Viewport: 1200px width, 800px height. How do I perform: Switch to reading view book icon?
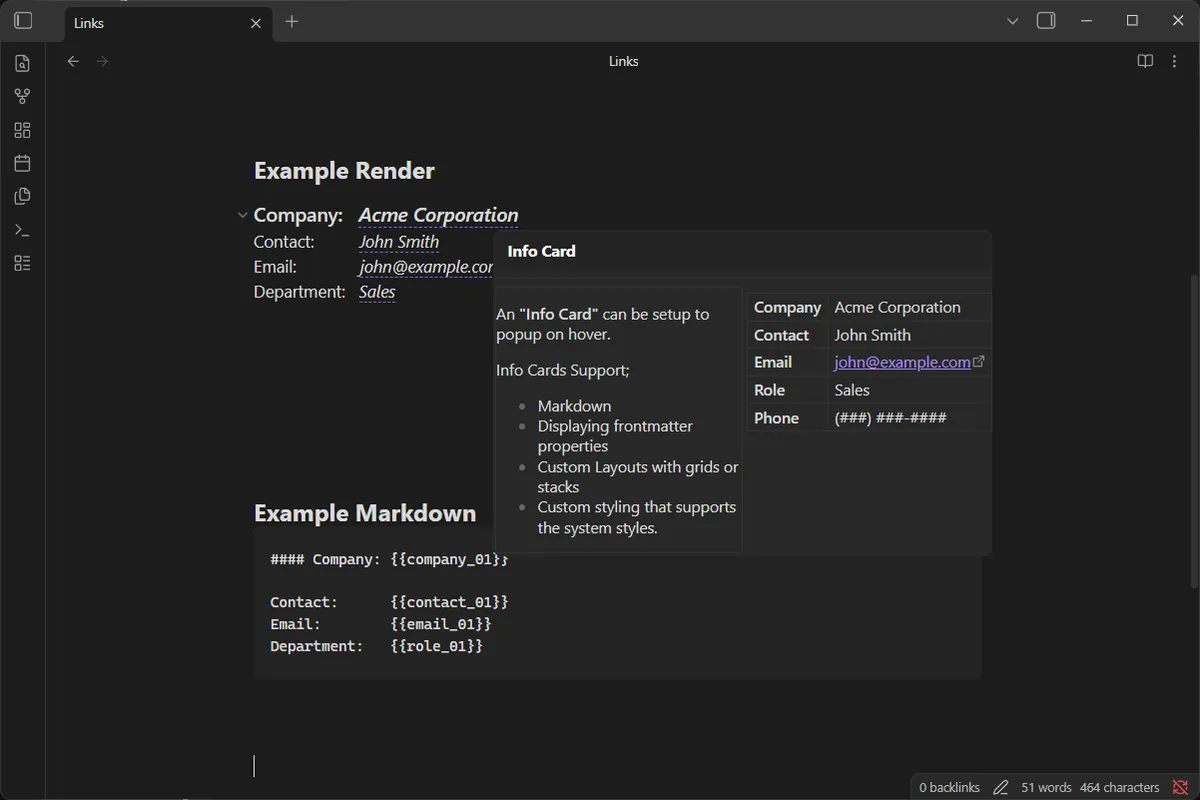pyautogui.click(x=1146, y=61)
